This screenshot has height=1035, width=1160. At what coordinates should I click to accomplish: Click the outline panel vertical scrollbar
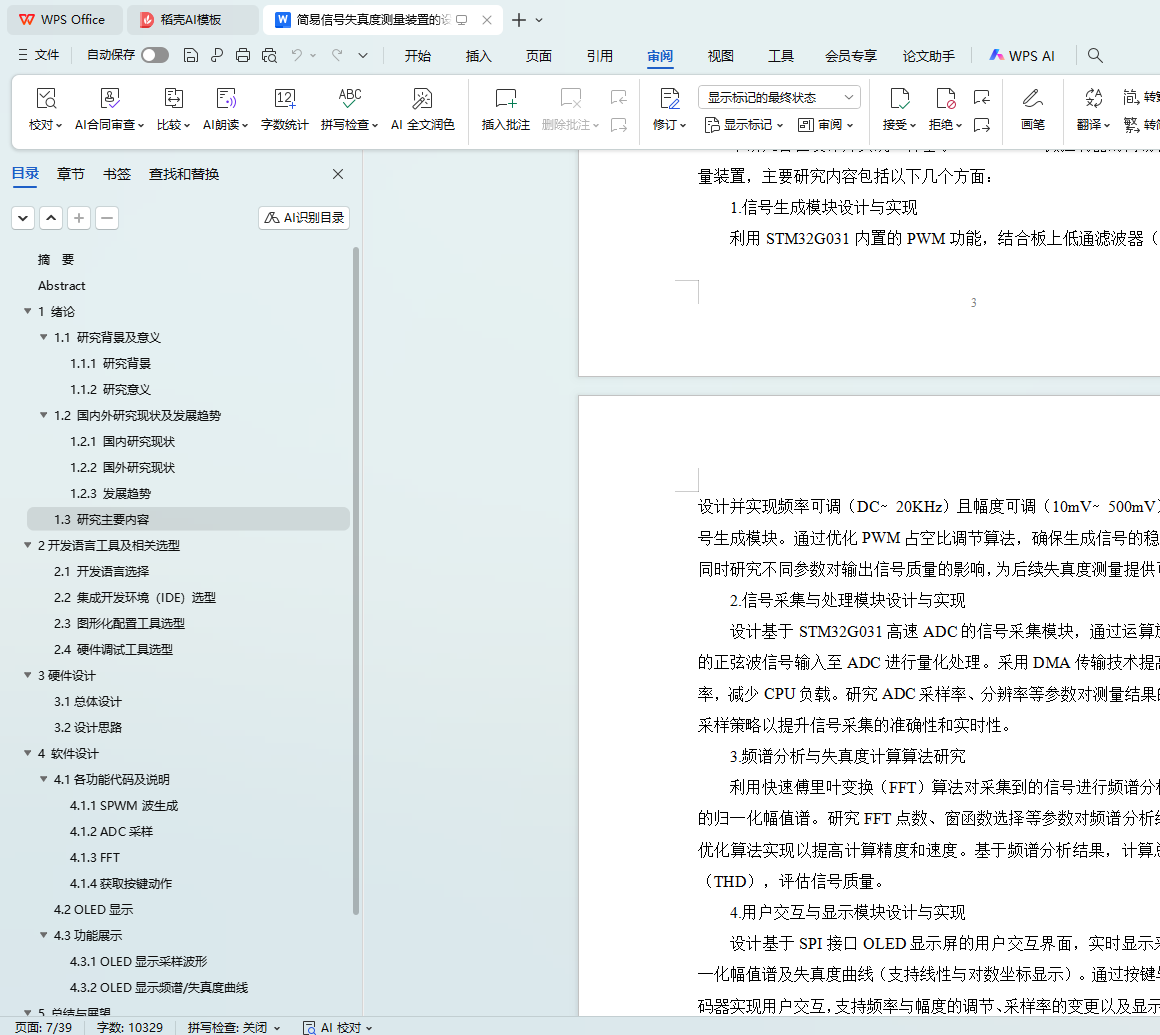[356, 580]
